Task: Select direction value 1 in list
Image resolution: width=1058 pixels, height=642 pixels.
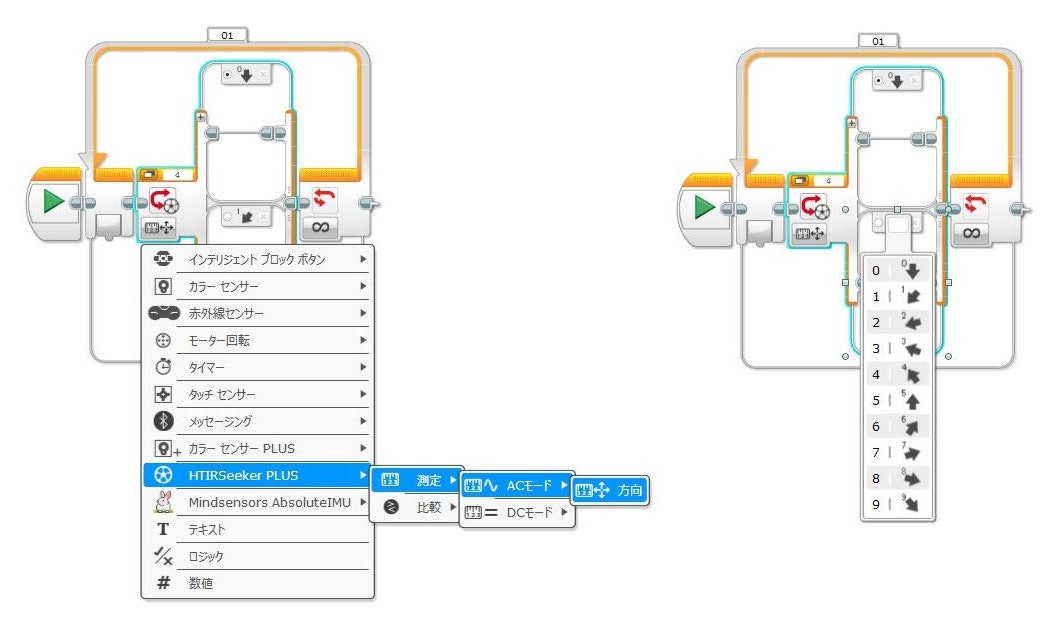Action: point(897,296)
